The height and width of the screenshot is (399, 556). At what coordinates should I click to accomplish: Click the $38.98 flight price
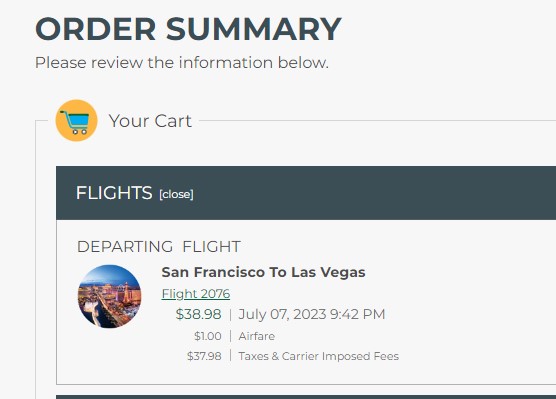pos(199,314)
